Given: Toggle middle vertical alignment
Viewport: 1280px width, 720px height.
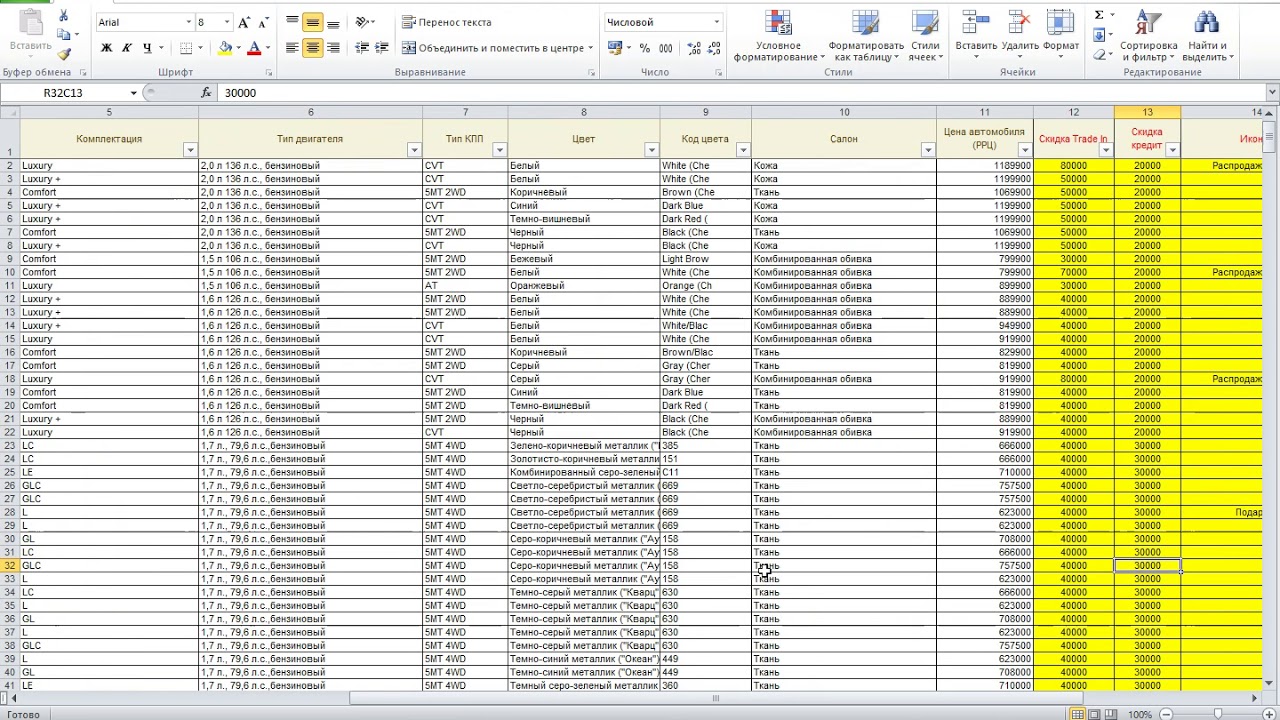Looking at the screenshot, I should [312, 22].
